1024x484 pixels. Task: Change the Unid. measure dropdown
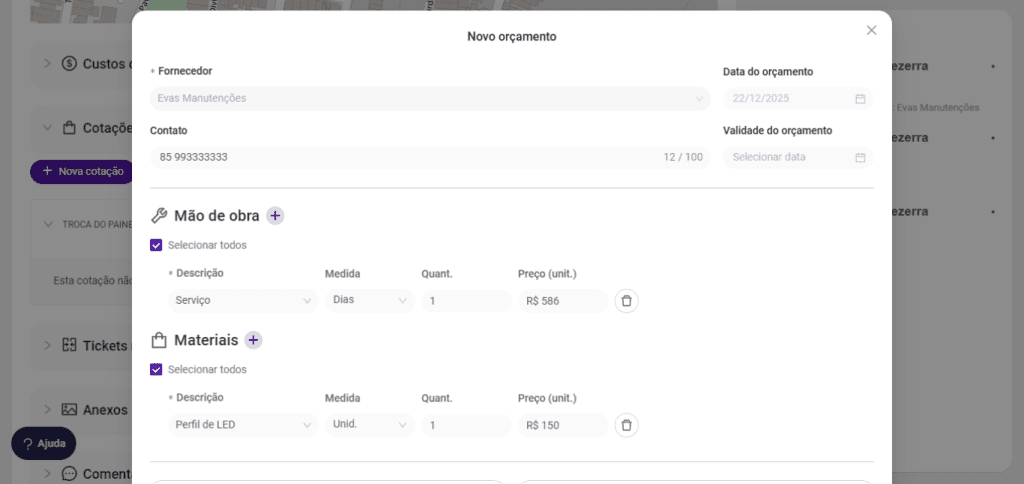pos(369,424)
